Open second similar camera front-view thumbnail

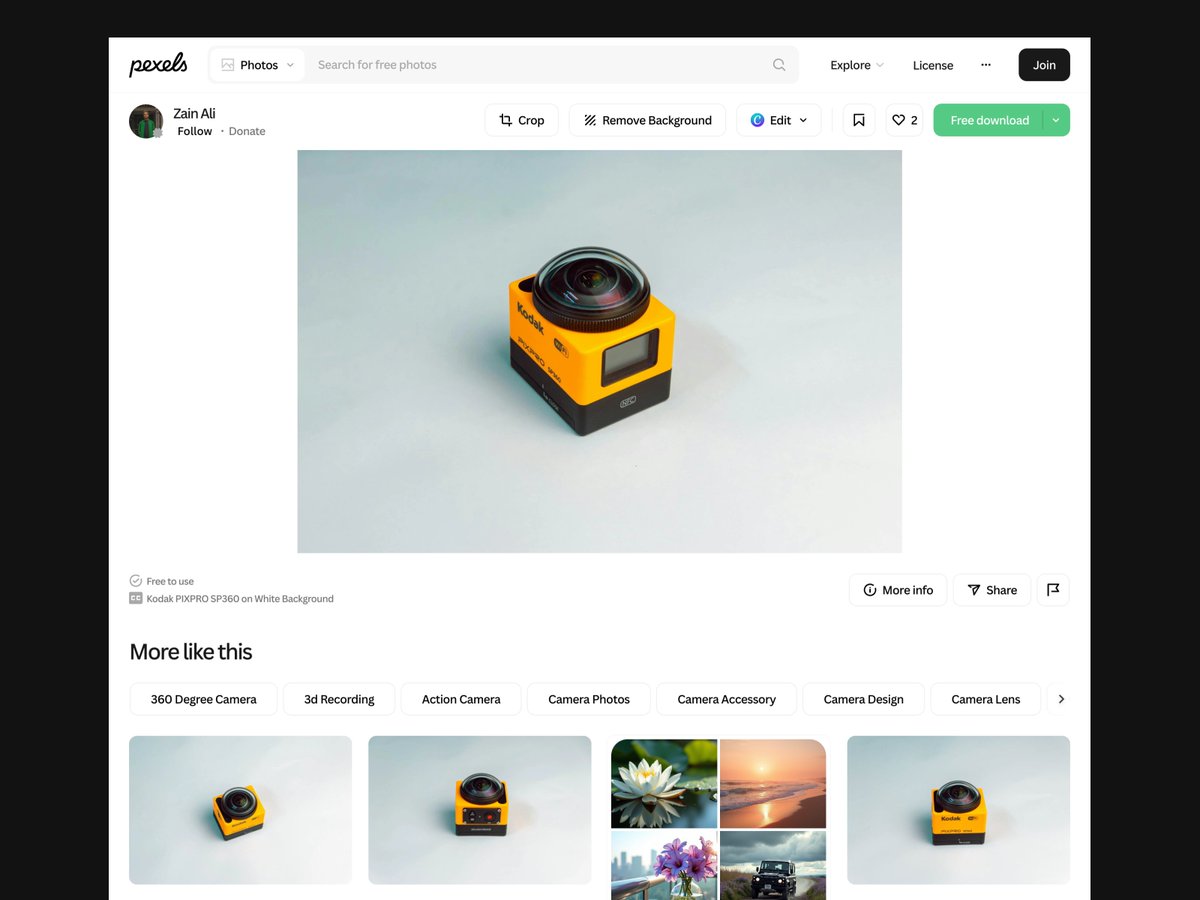click(x=480, y=810)
